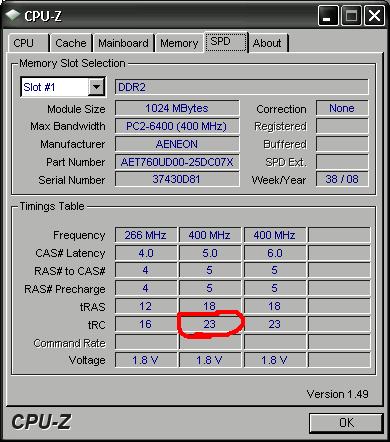
Task: Click the Max Bandwidth PC2-6400 field
Action: [177, 126]
